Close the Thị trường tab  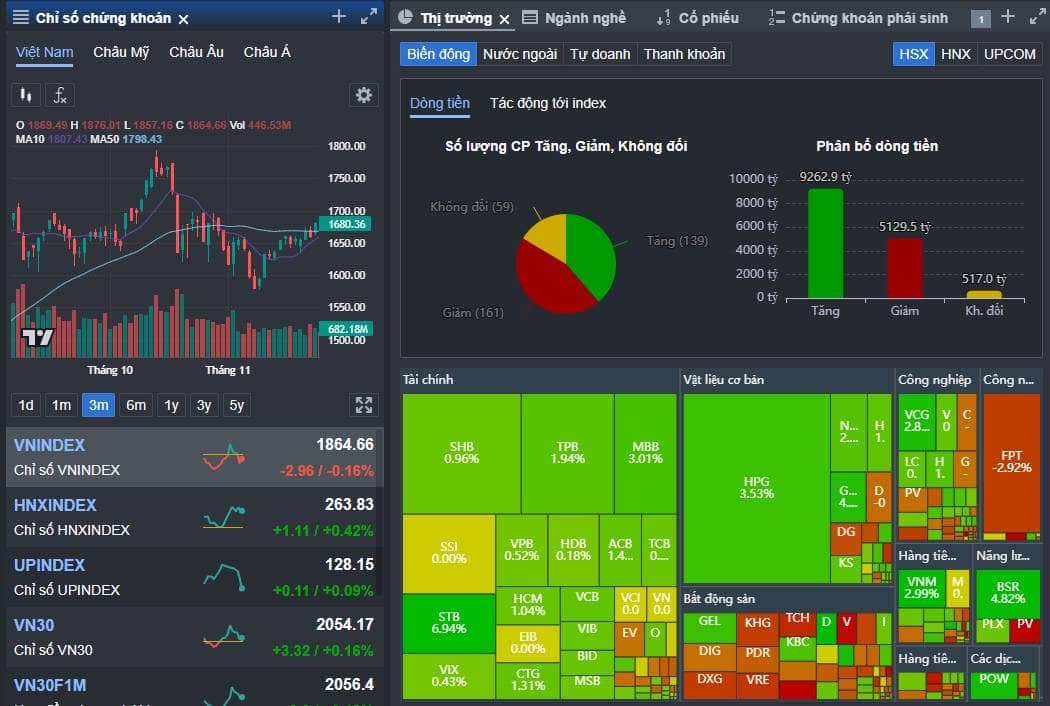(x=505, y=19)
